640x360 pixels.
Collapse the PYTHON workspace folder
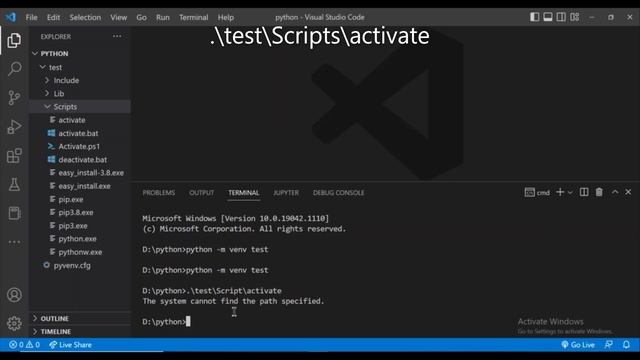(x=80, y=53)
